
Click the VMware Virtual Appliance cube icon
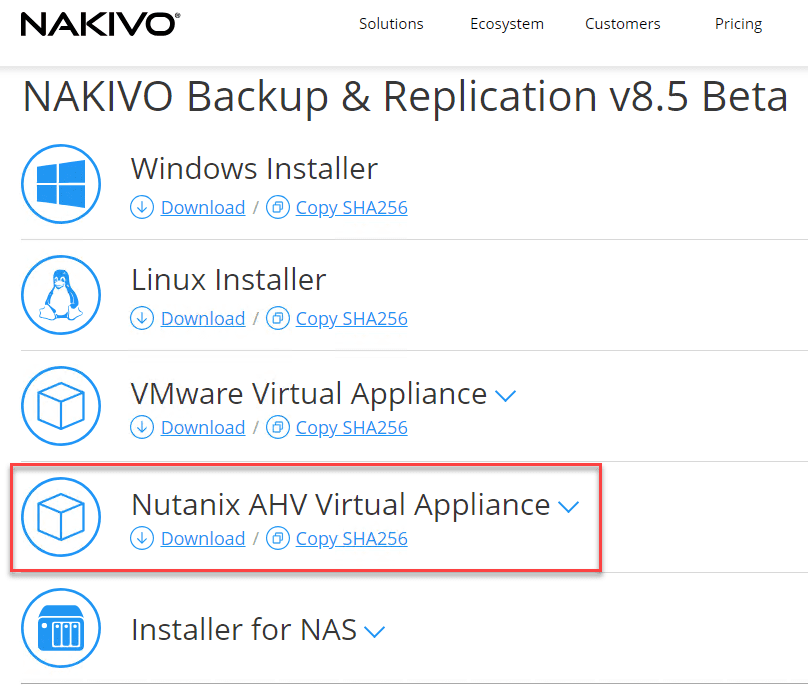click(61, 406)
